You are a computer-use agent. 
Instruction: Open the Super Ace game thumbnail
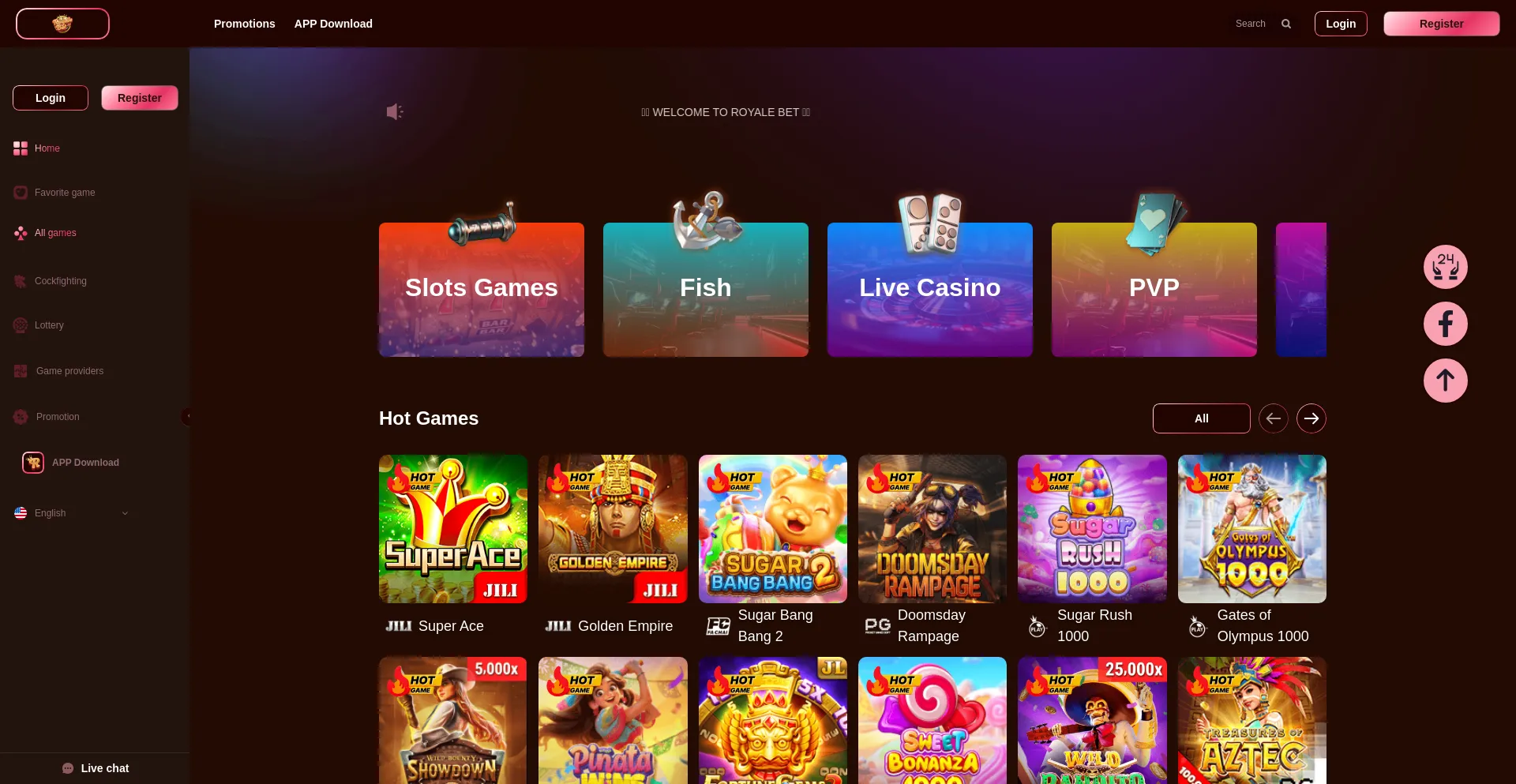453,529
